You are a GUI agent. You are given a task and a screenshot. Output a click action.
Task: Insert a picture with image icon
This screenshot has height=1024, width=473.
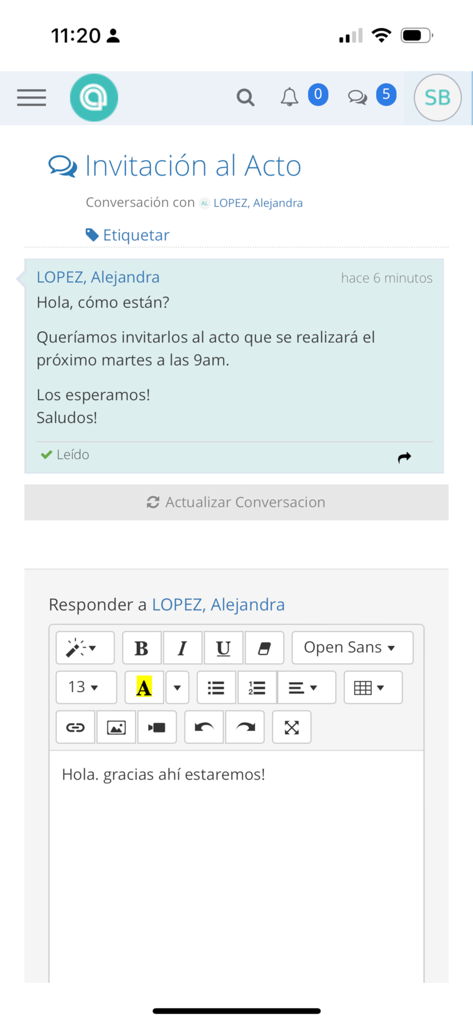116,727
